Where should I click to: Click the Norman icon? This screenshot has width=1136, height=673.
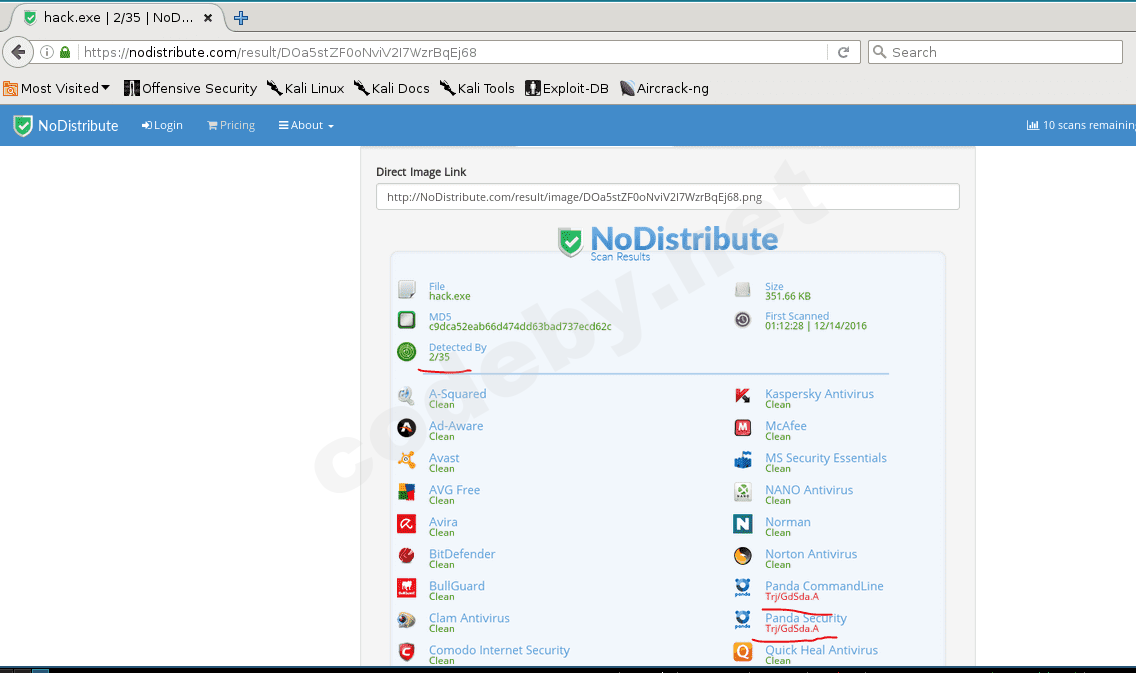click(743, 524)
